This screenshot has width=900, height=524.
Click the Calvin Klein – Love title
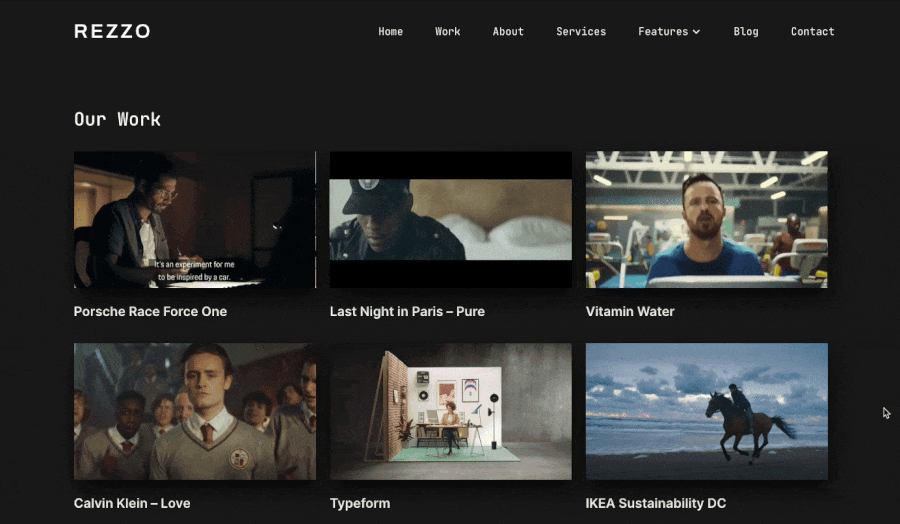point(132,503)
